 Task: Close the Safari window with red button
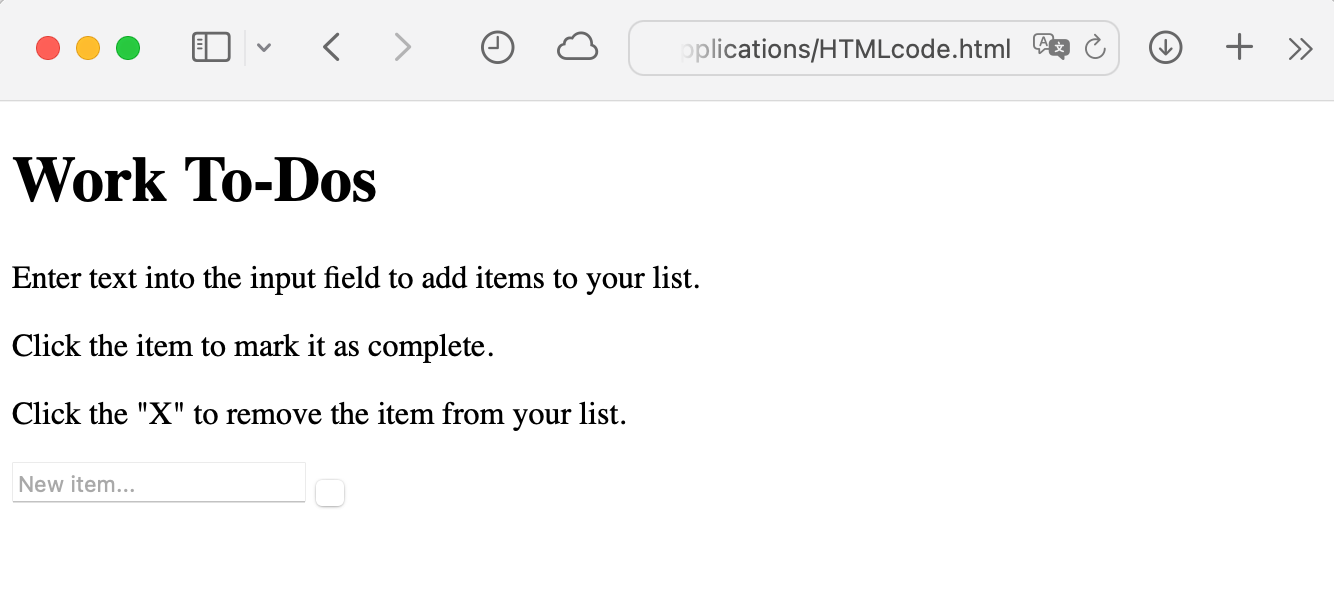tap(48, 48)
